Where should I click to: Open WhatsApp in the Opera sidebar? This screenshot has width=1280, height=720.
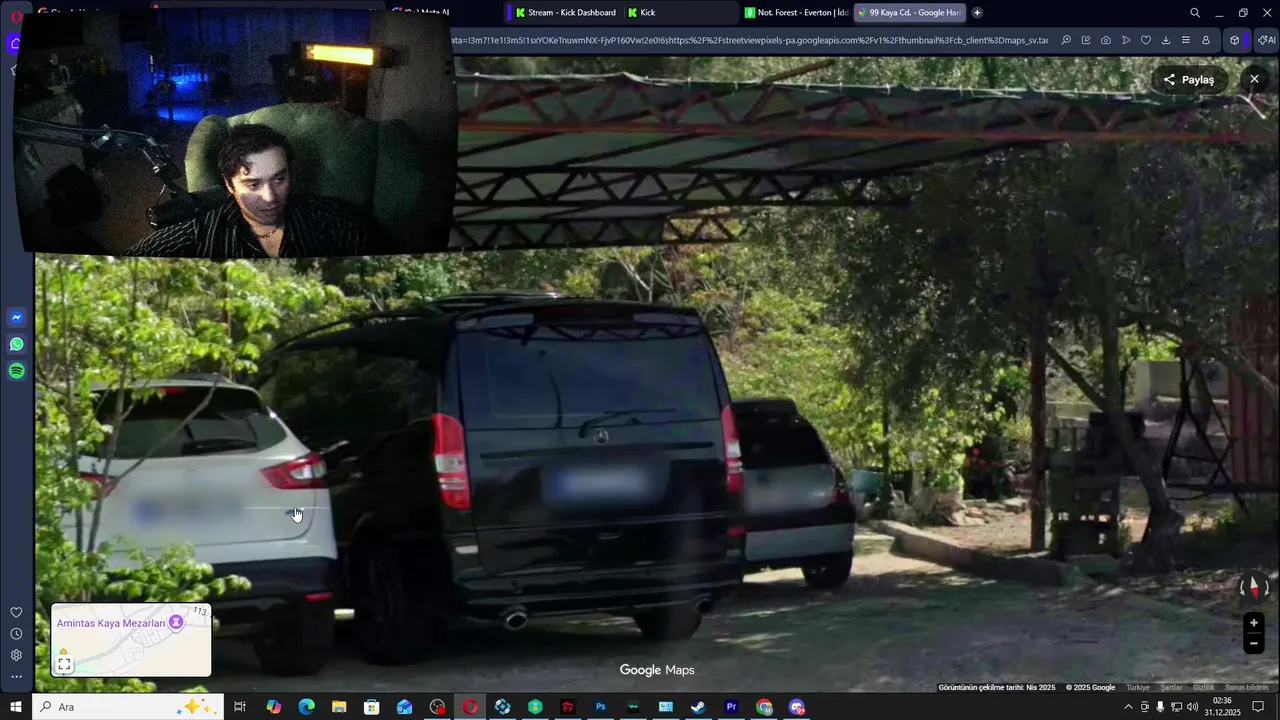16,344
